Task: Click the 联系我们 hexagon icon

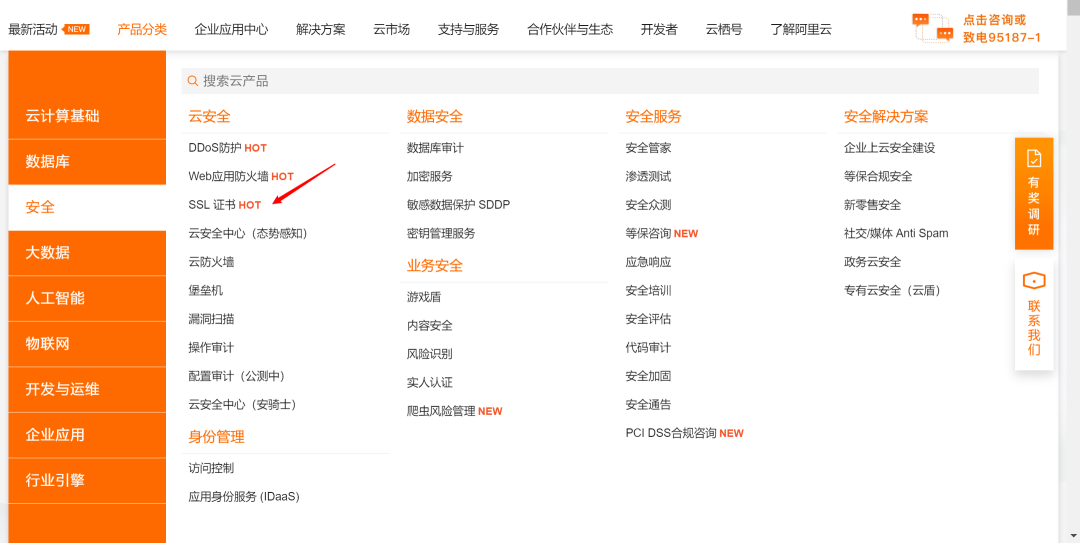Action: click(x=1034, y=281)
